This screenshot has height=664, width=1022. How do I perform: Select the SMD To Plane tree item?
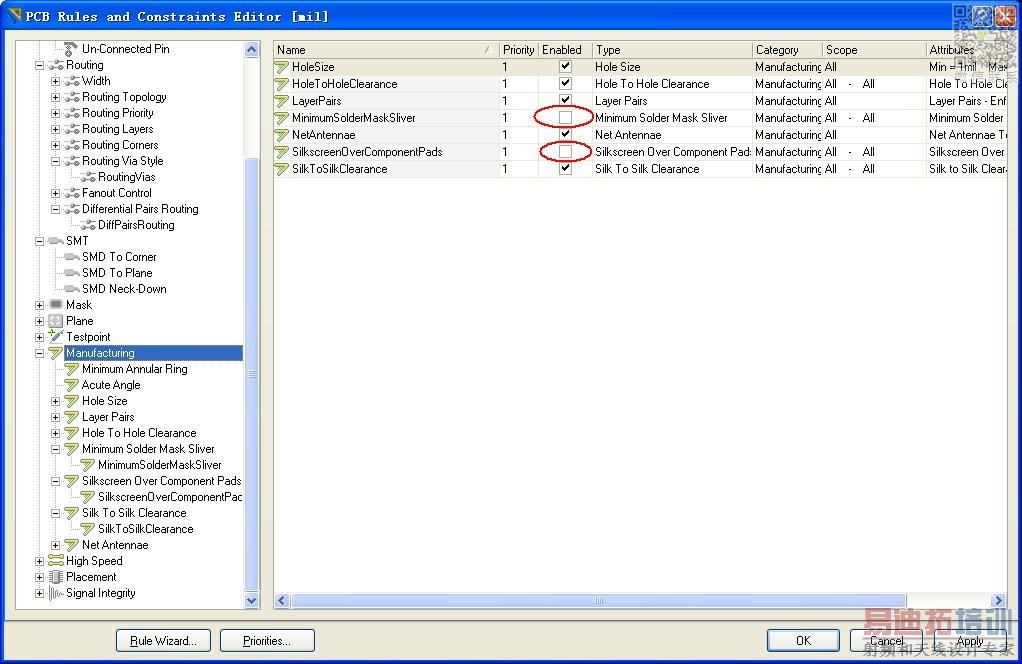coord(117,272)
